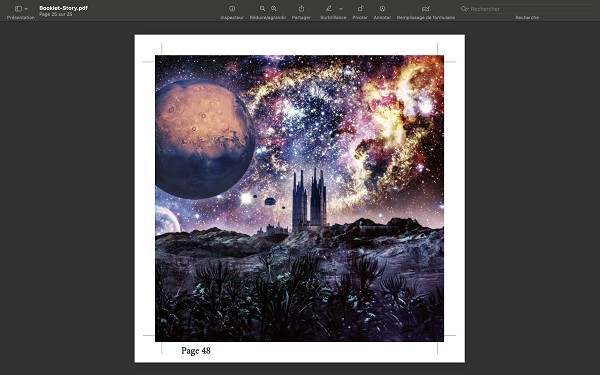Open Remplissage de formulaire tool
The width and height of the screenshot is (600, 375).
click(426, 8)
